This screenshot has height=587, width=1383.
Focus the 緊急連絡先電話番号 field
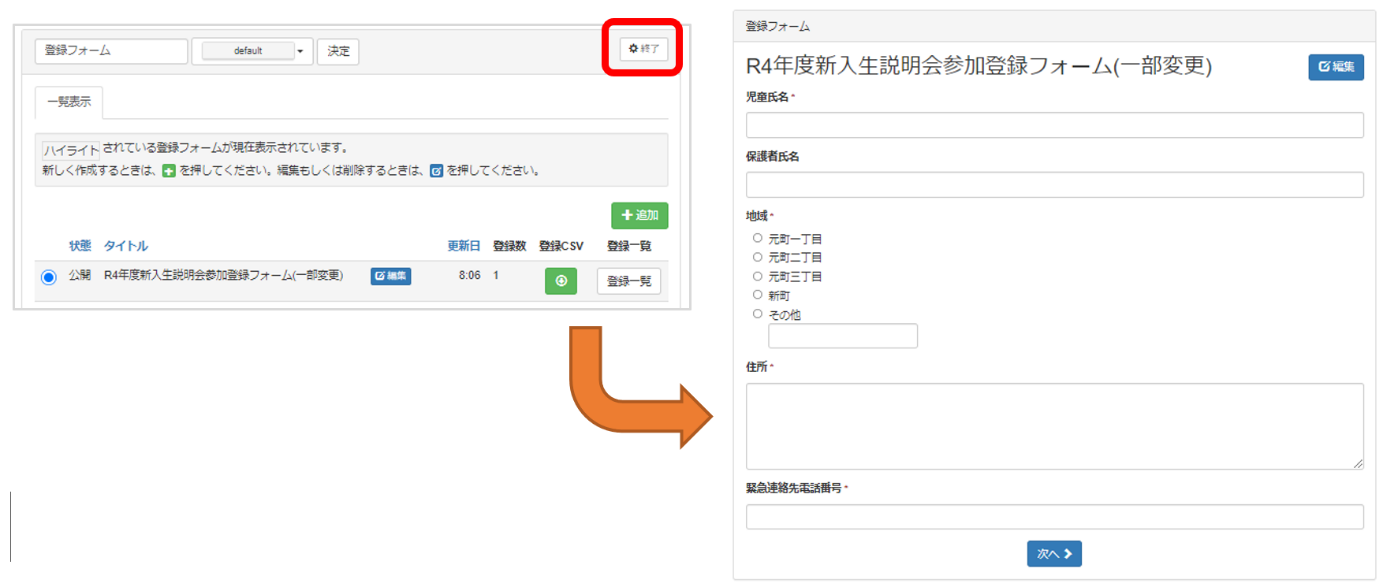coord(1054,517)
